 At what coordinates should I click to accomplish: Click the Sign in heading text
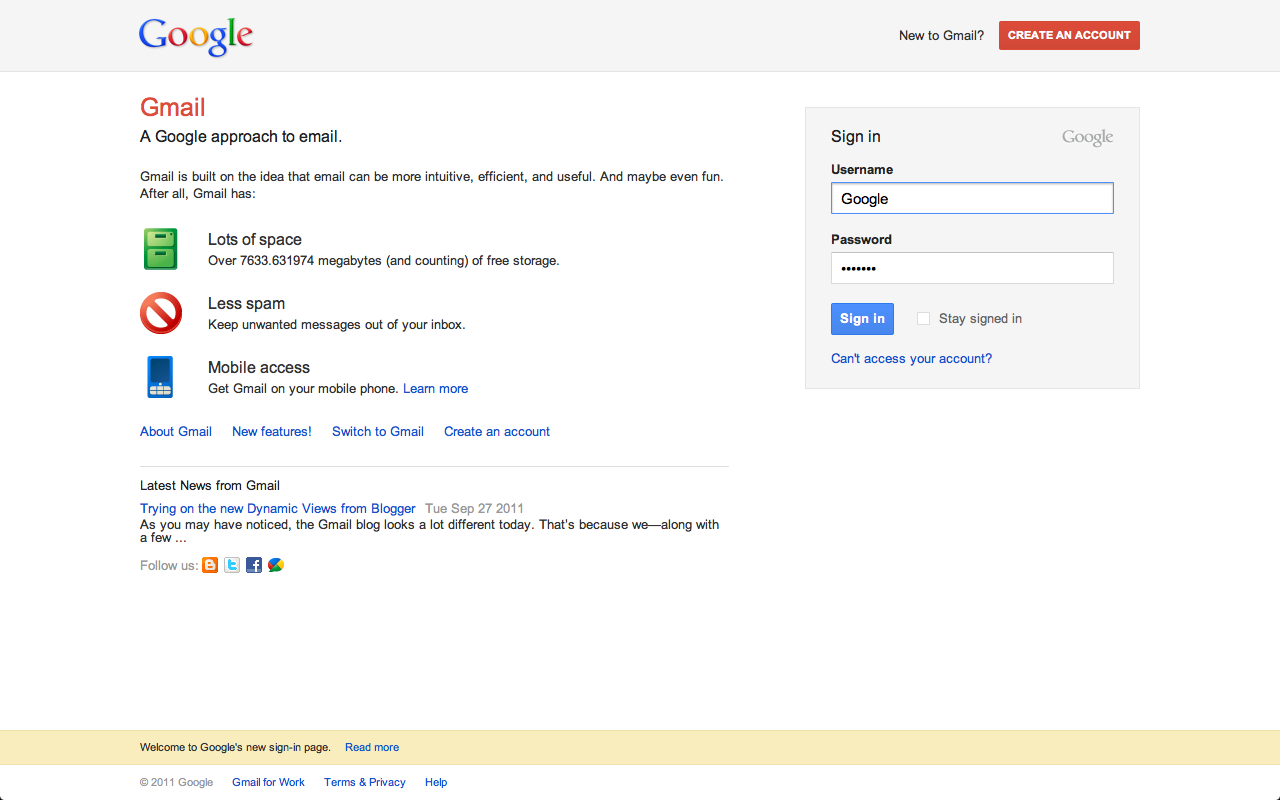[856, 137]
